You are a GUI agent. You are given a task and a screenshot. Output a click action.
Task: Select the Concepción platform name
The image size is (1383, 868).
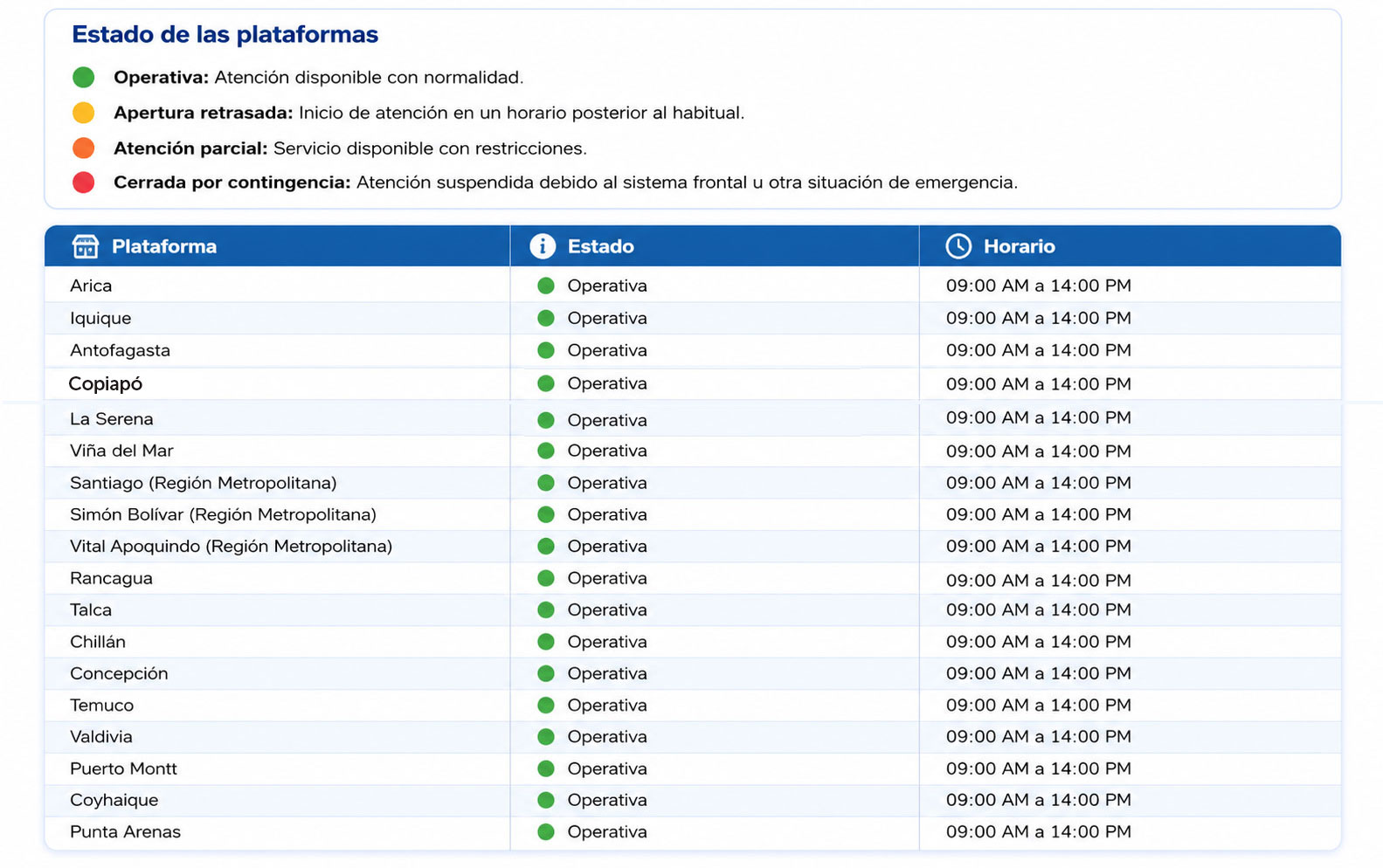coord(119,674)
